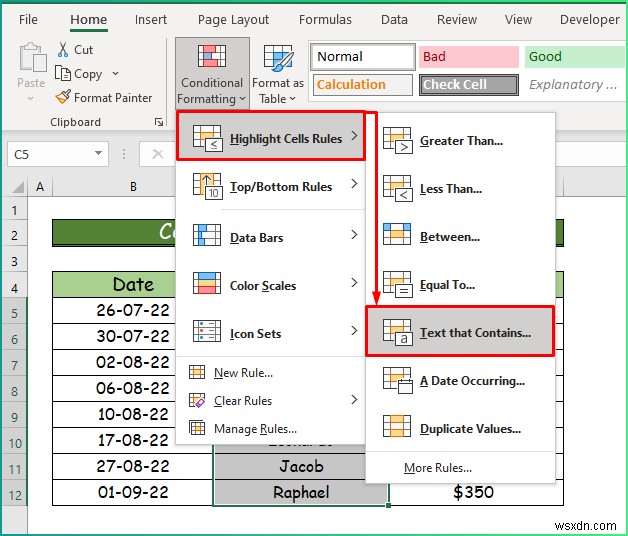Open the File tab
628x536 pixels.
pos(28,19)
